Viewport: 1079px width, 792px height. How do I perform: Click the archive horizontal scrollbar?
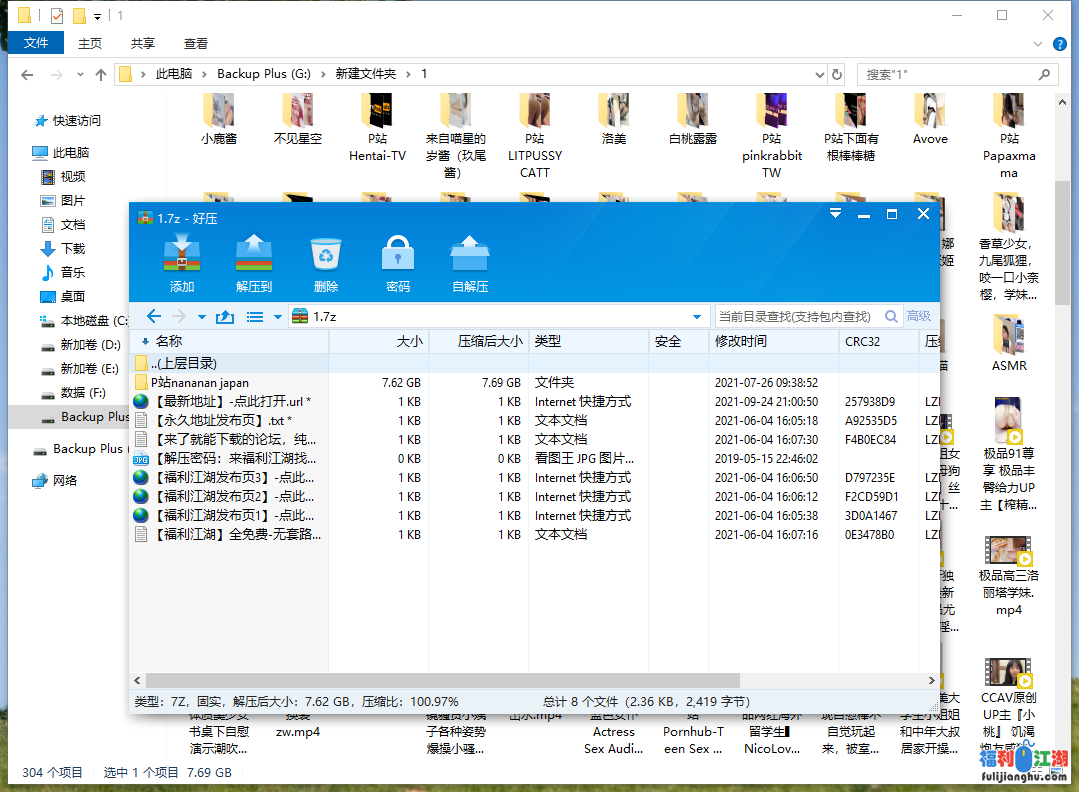click(450, 679)
